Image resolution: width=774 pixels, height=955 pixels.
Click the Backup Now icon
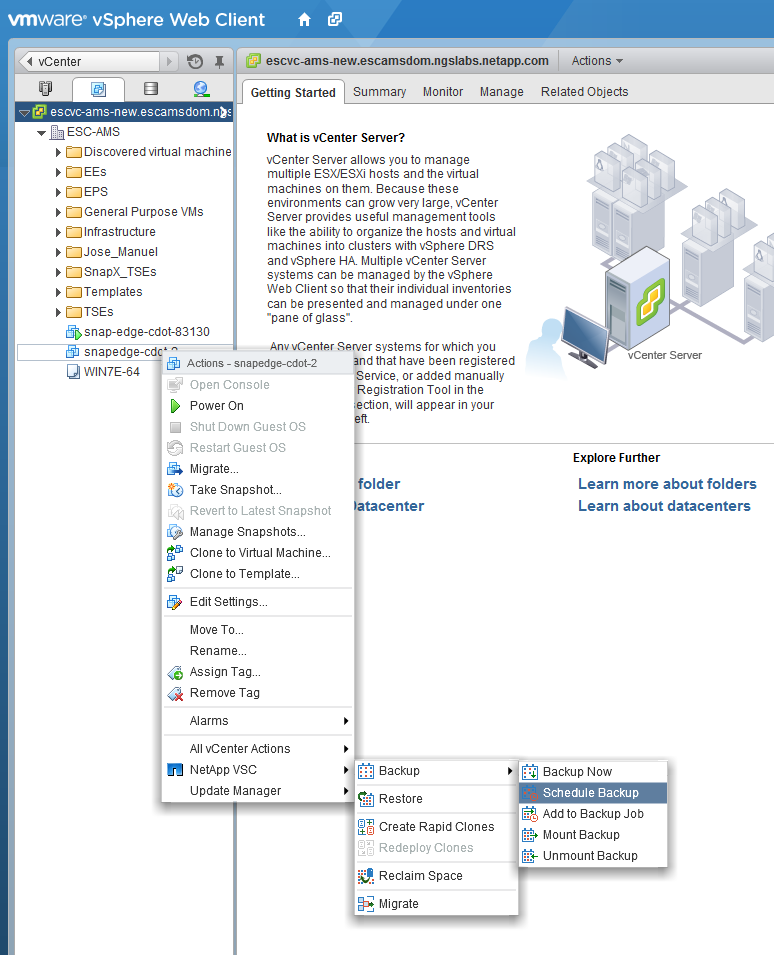point(530,772)
